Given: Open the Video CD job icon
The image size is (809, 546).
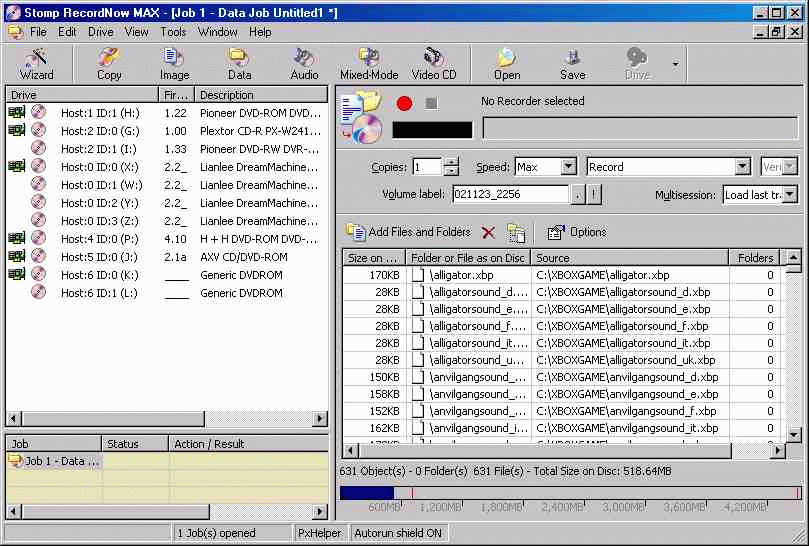Looking at the screenshot, I should (434, 63).
